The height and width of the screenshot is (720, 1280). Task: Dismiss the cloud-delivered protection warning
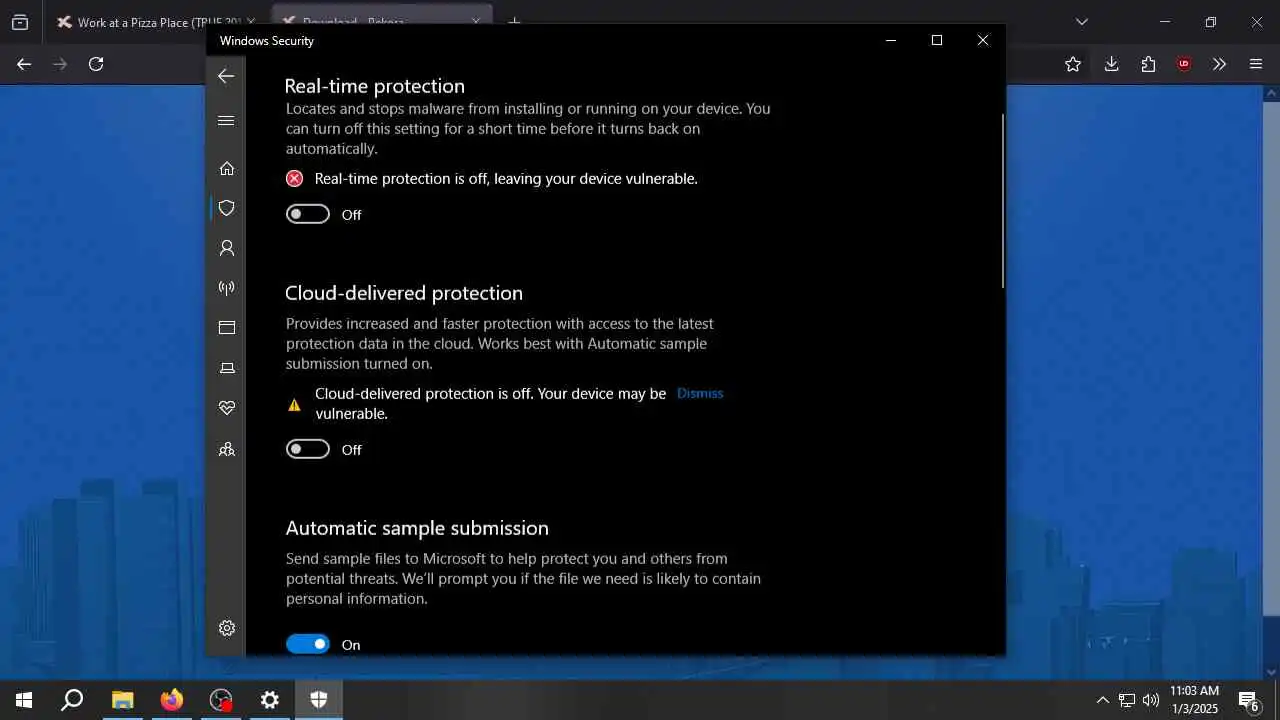click(700, 393)
